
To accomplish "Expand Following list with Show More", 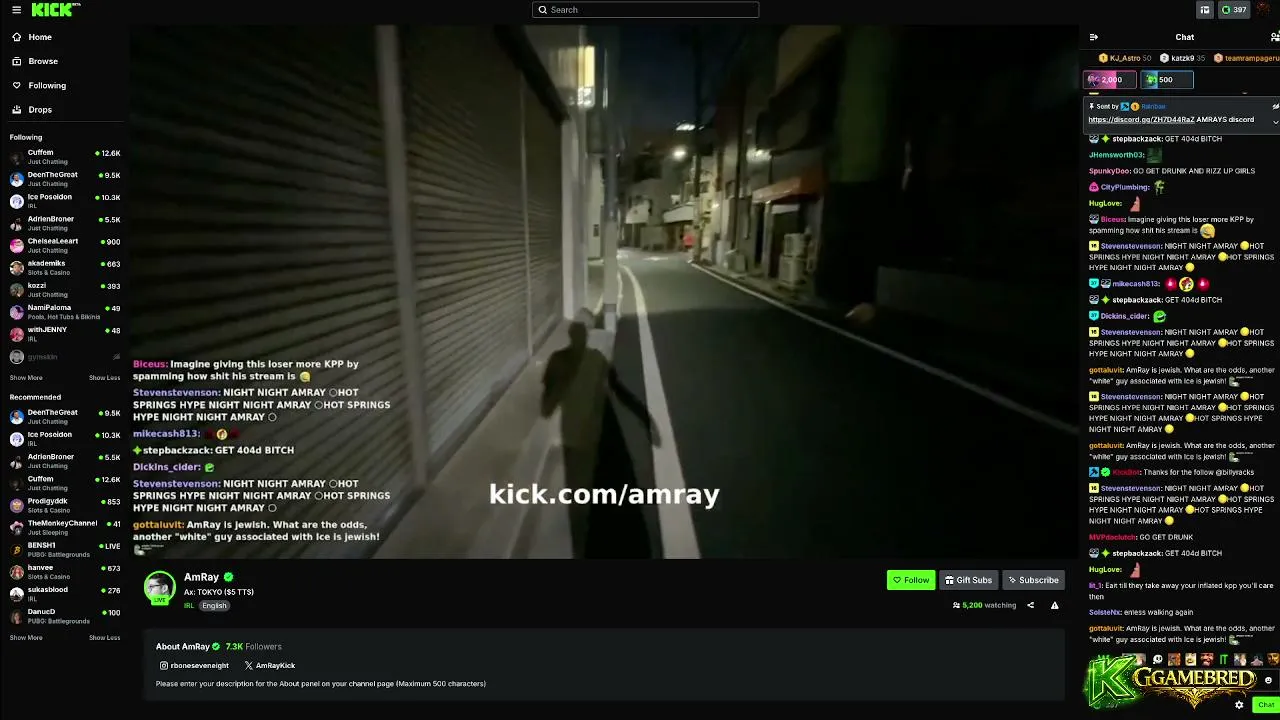I will click(26, 378).
